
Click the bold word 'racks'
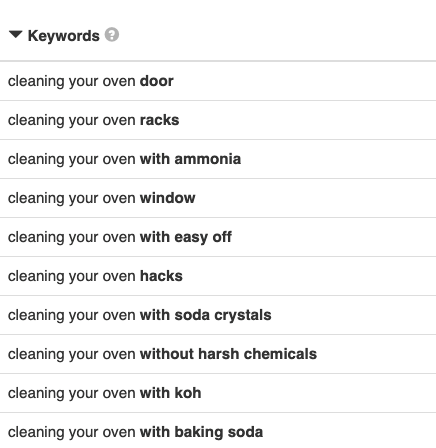(159, 120)
